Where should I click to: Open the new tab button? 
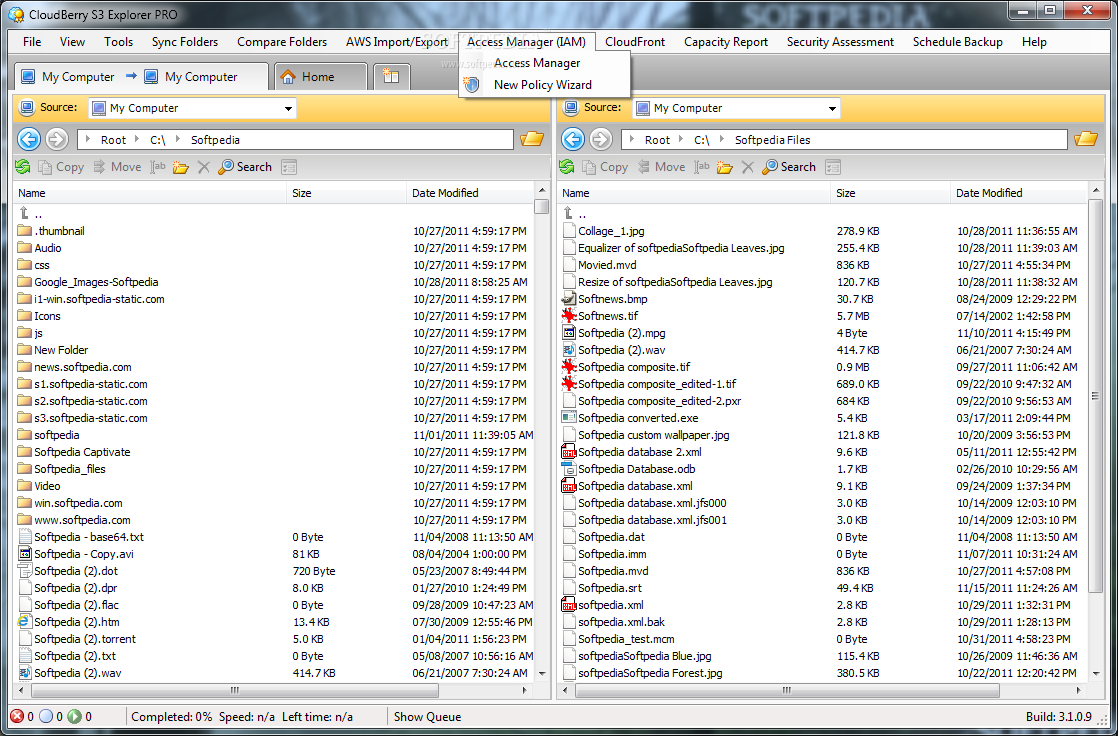(391, 76)
